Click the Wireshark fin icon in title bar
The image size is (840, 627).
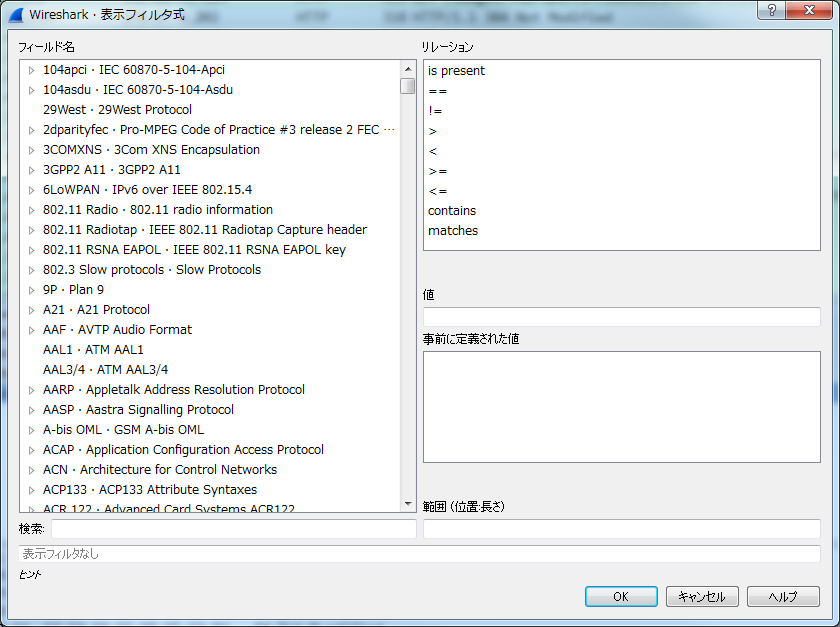point(16,14)
